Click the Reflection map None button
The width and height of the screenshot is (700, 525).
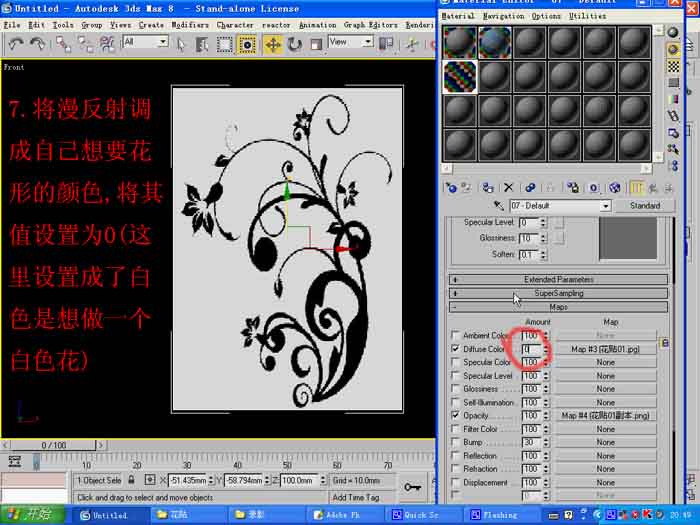pyautogui.click(x=605, y=456)
